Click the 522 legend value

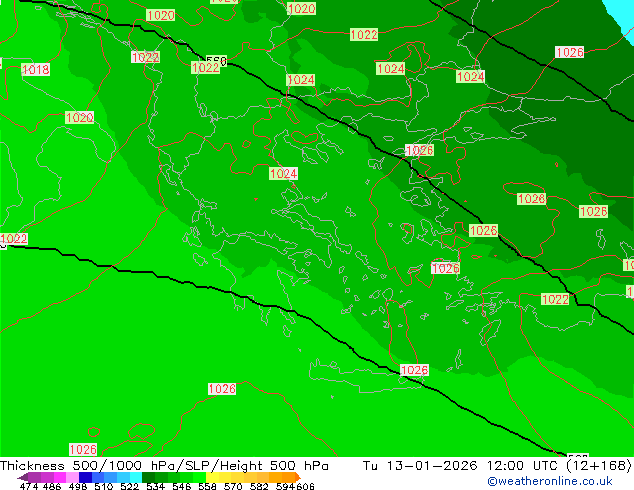click(x=129, y=486)
